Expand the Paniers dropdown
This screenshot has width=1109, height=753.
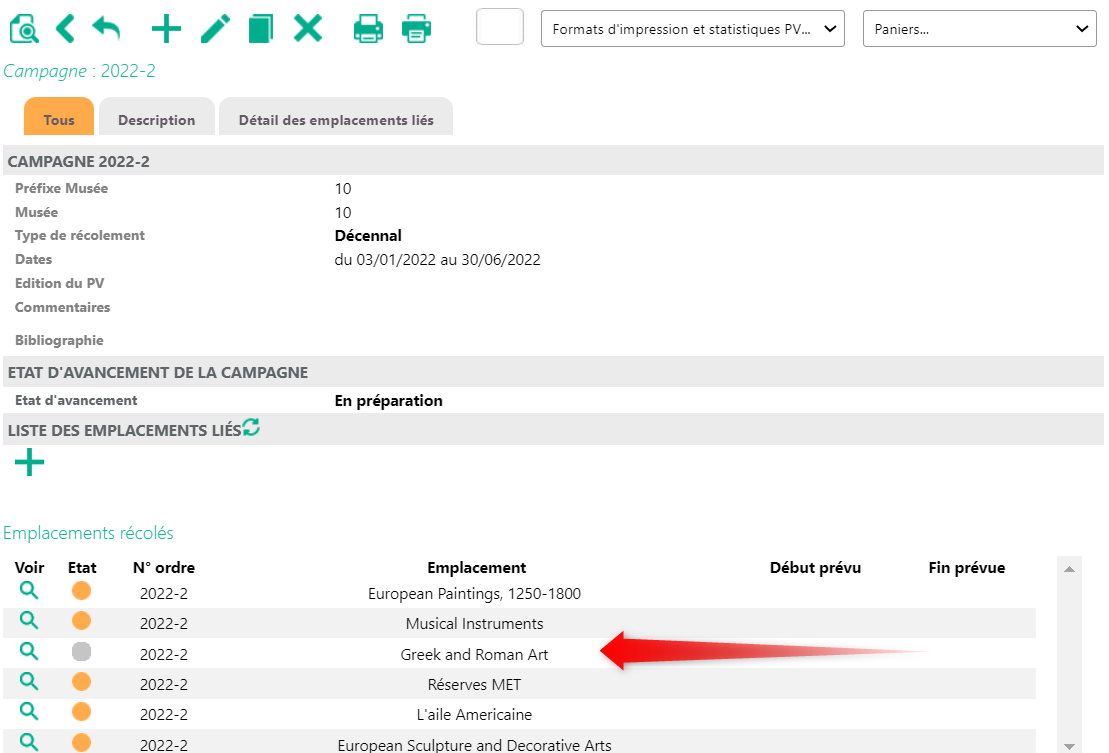979,29
